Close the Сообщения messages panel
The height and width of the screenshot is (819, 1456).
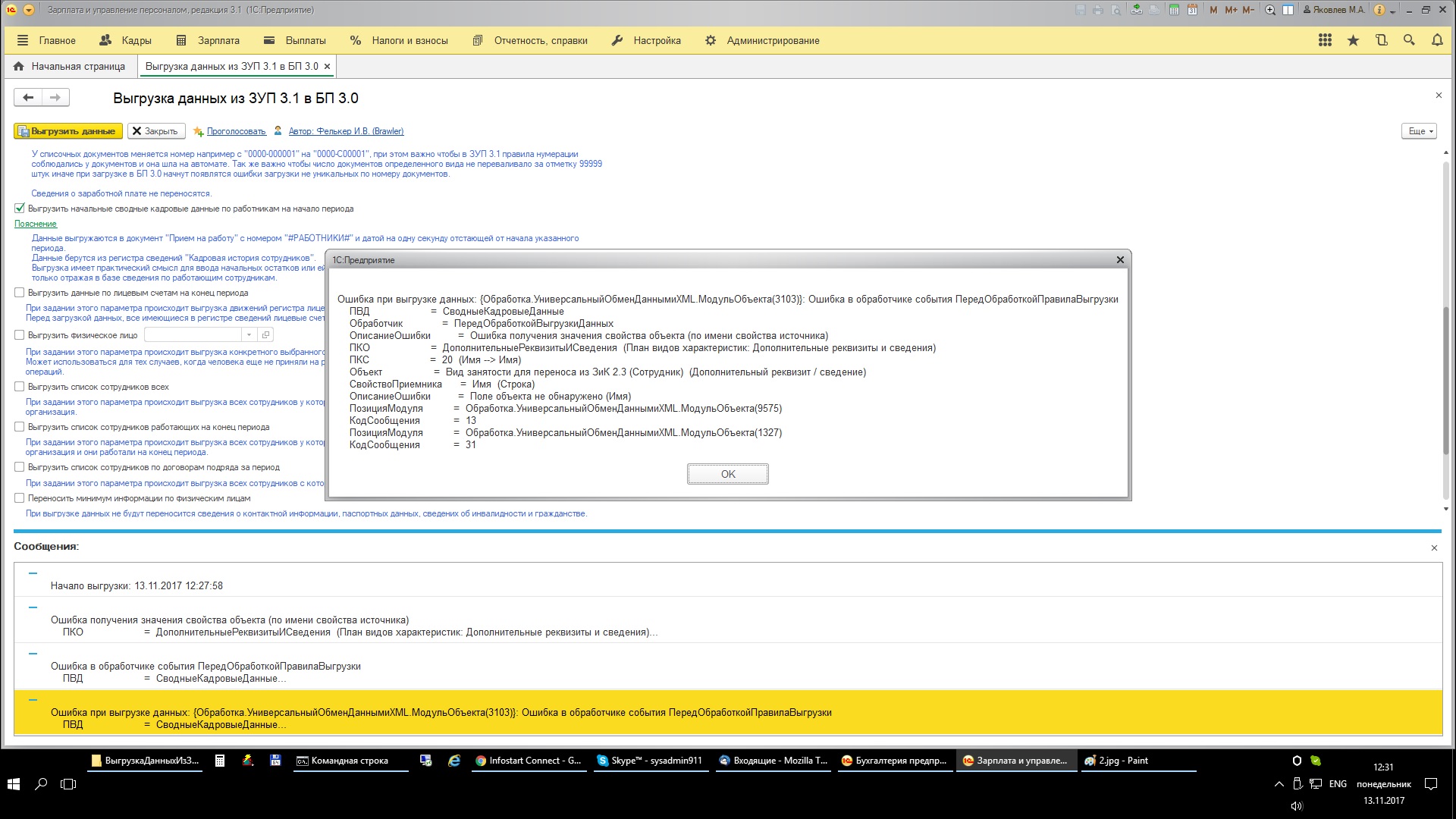coord(1434,548)
